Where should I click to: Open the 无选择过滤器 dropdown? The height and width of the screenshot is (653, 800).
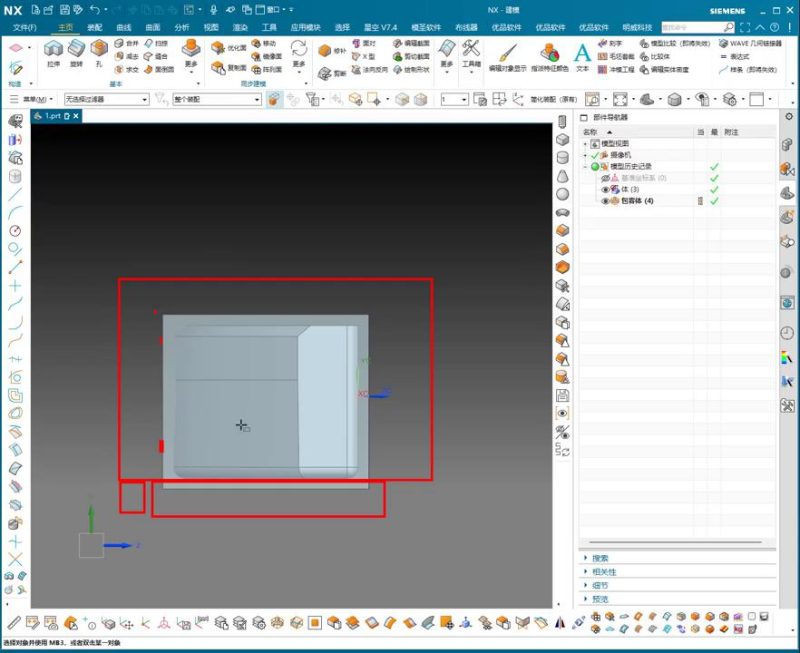pyautogui.click(x=144, y=100)
